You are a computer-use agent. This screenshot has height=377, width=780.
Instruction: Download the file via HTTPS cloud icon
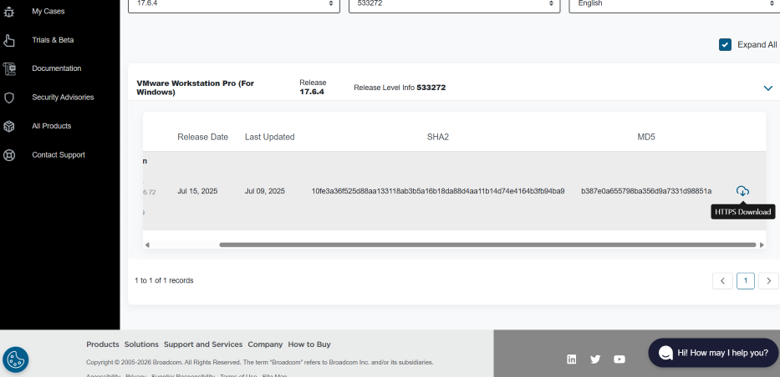coord(742,191)
